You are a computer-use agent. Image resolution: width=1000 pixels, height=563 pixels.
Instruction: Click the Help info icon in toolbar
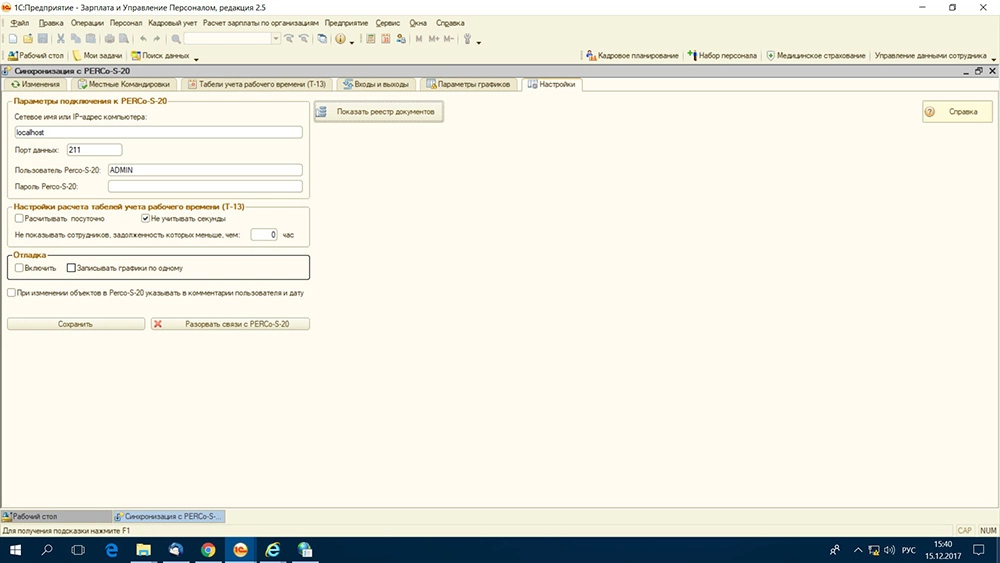coord(340,39)
